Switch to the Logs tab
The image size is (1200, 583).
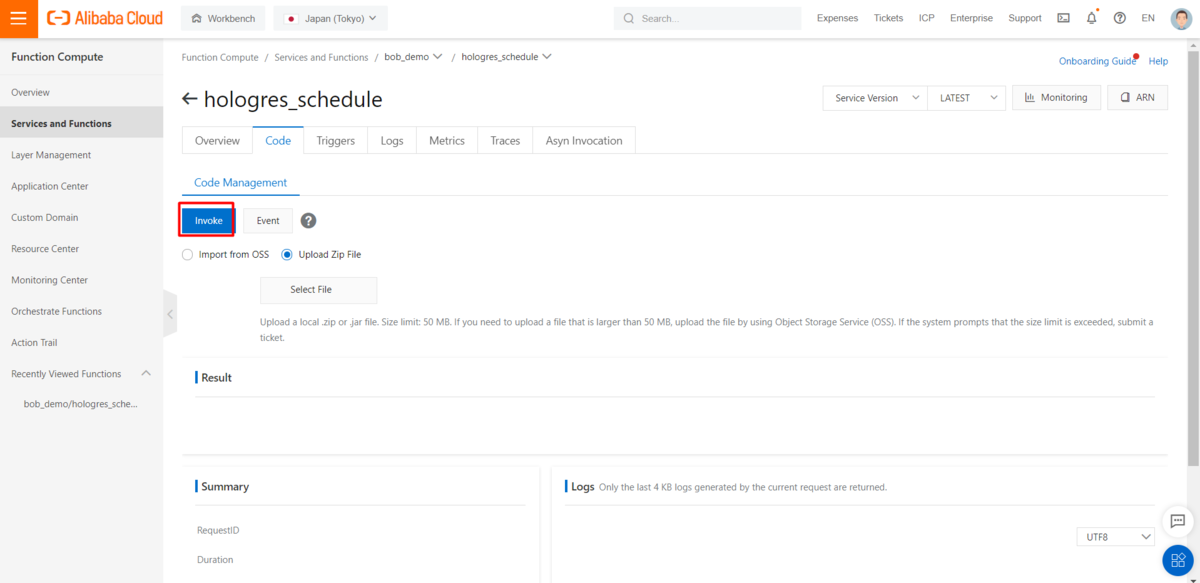pos(392,141)
